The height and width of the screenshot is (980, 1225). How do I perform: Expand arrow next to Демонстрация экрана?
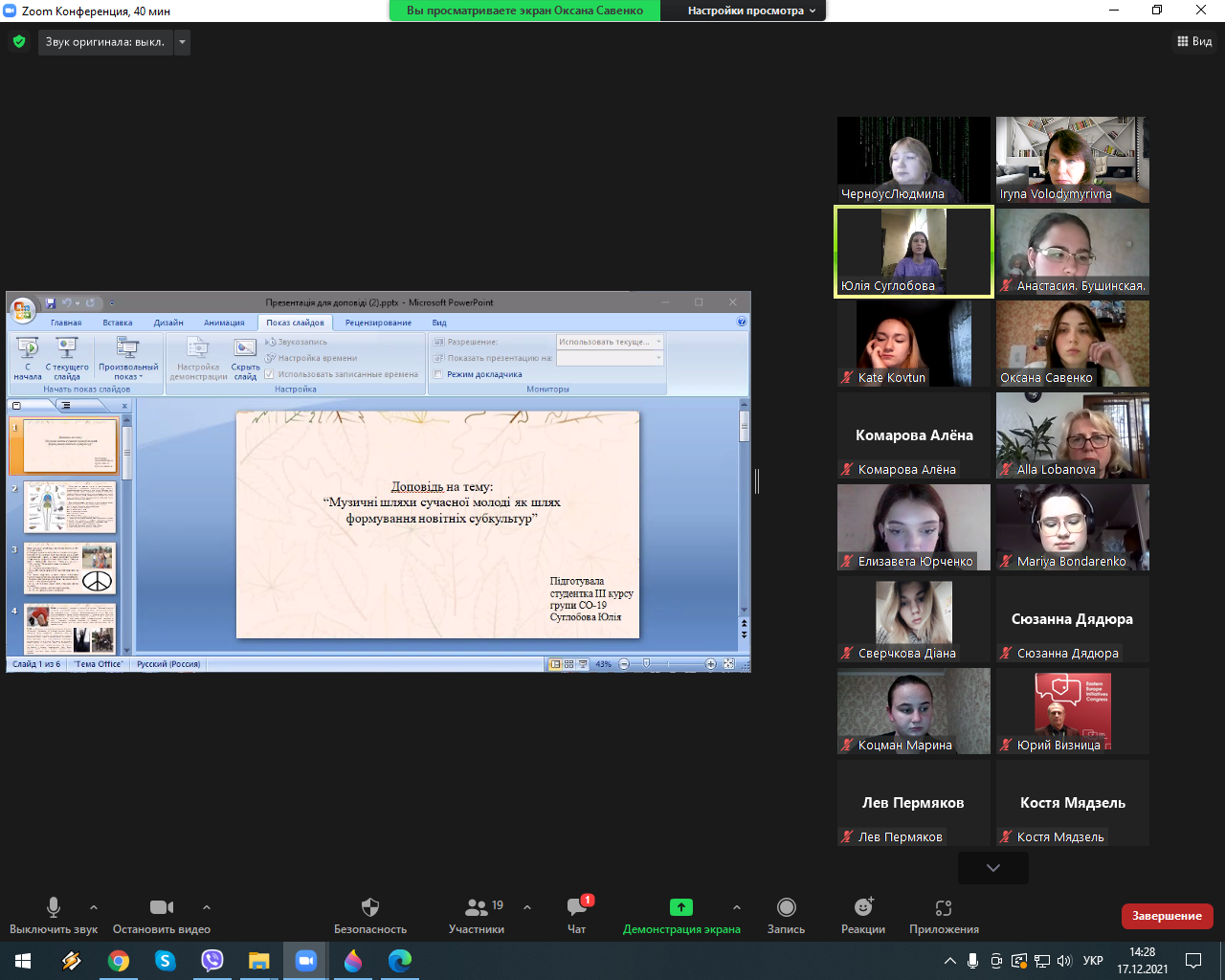pos(736,907)
